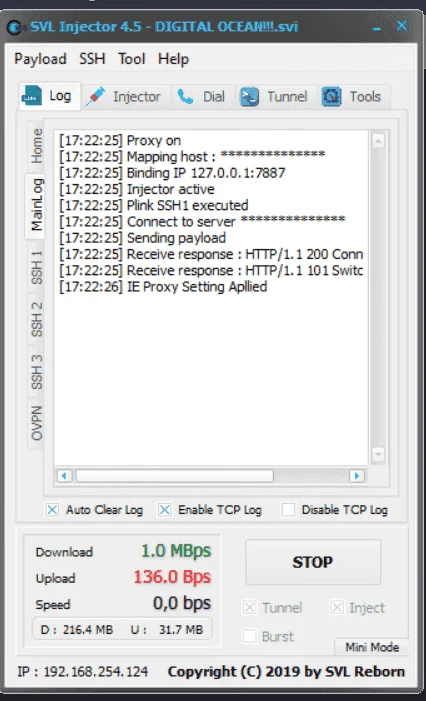The width and height of the screenshot is (426, 701).
Task: Select the SSH 2 vertical tab
Action: point(36,319)
